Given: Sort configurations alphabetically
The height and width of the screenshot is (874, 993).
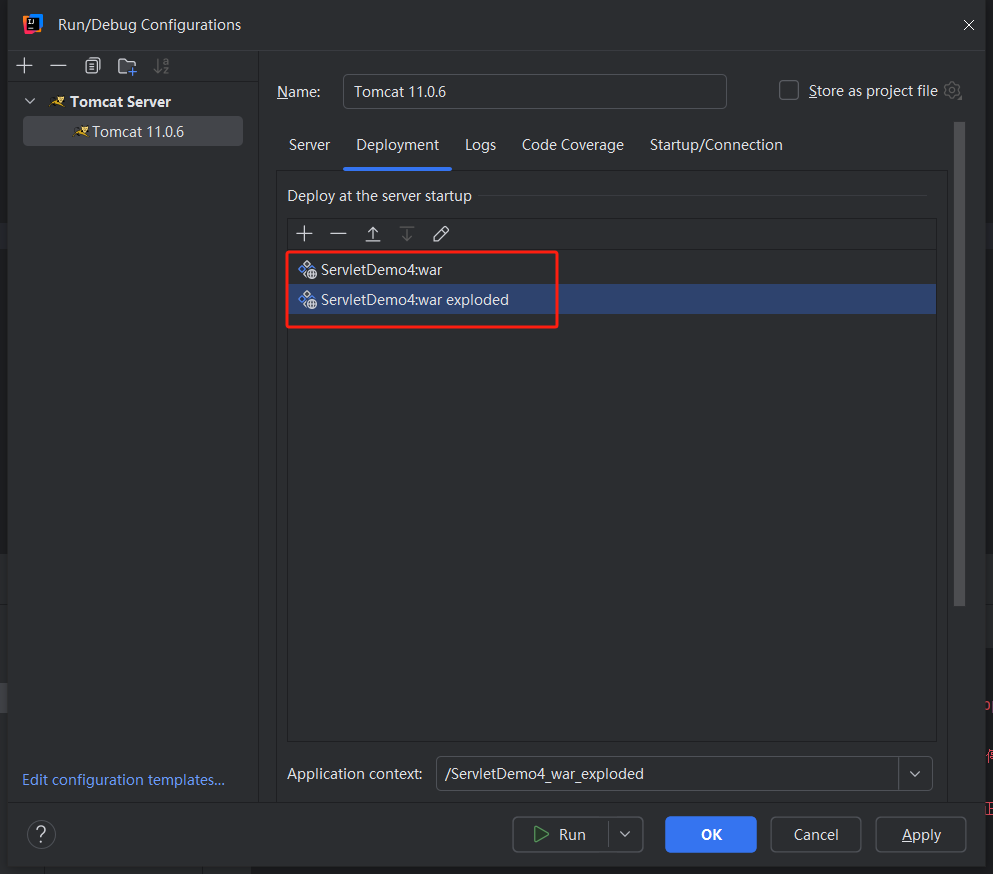Looking at the screenshot, I should coord(161,66).
